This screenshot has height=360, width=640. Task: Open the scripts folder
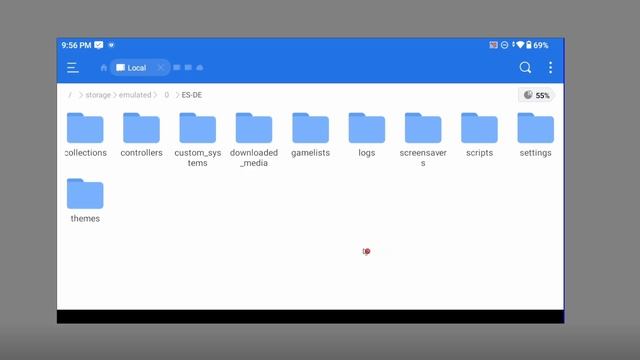click(x=479, y=135)
